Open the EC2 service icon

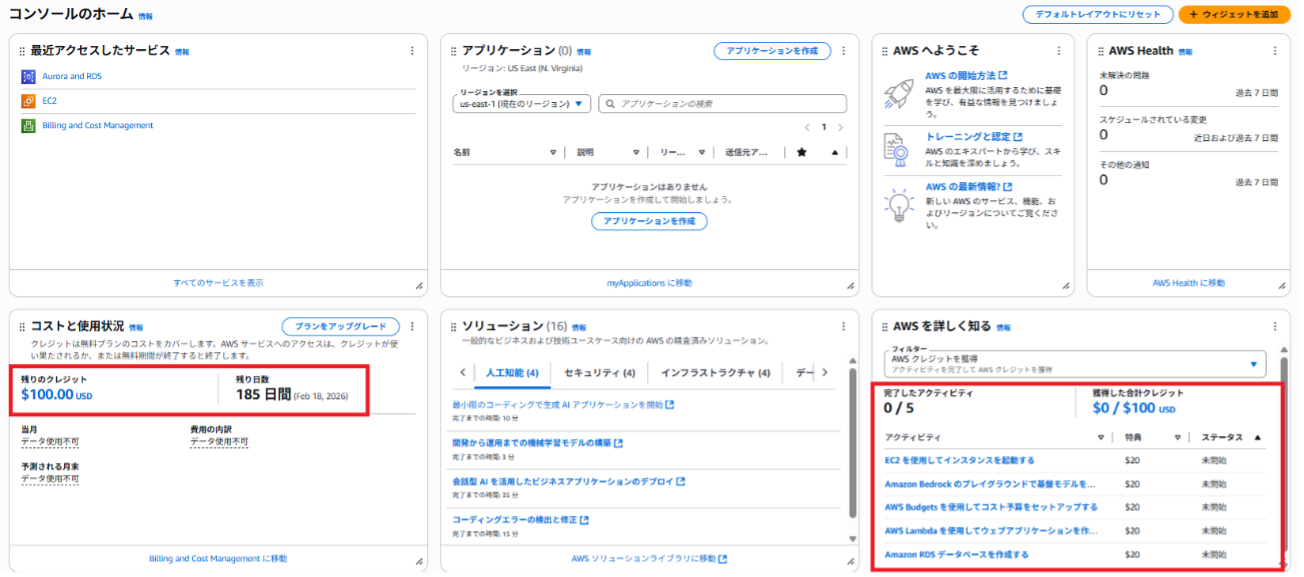click(28, 101)
